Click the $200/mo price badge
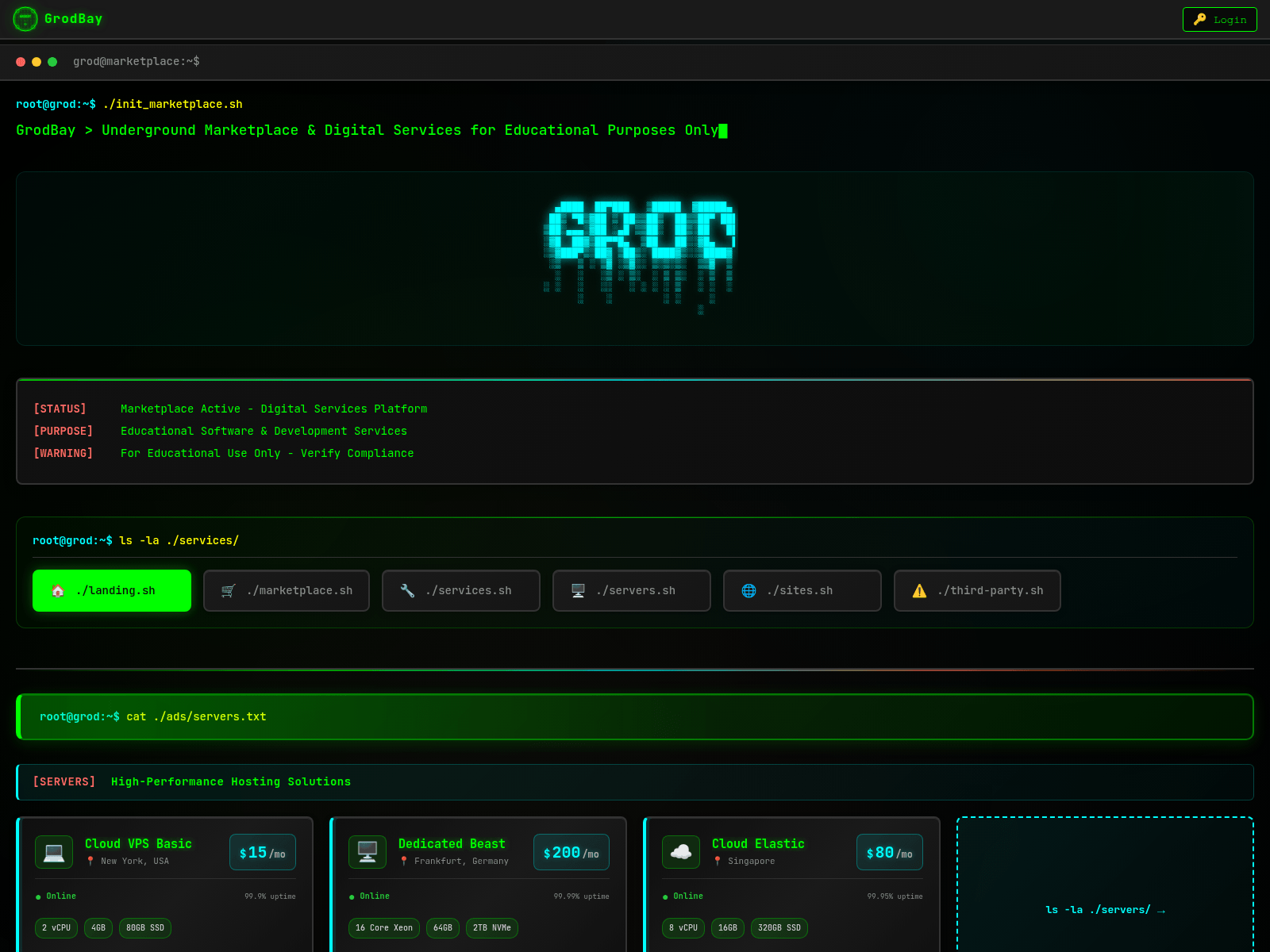 click(x=571, y=852)
